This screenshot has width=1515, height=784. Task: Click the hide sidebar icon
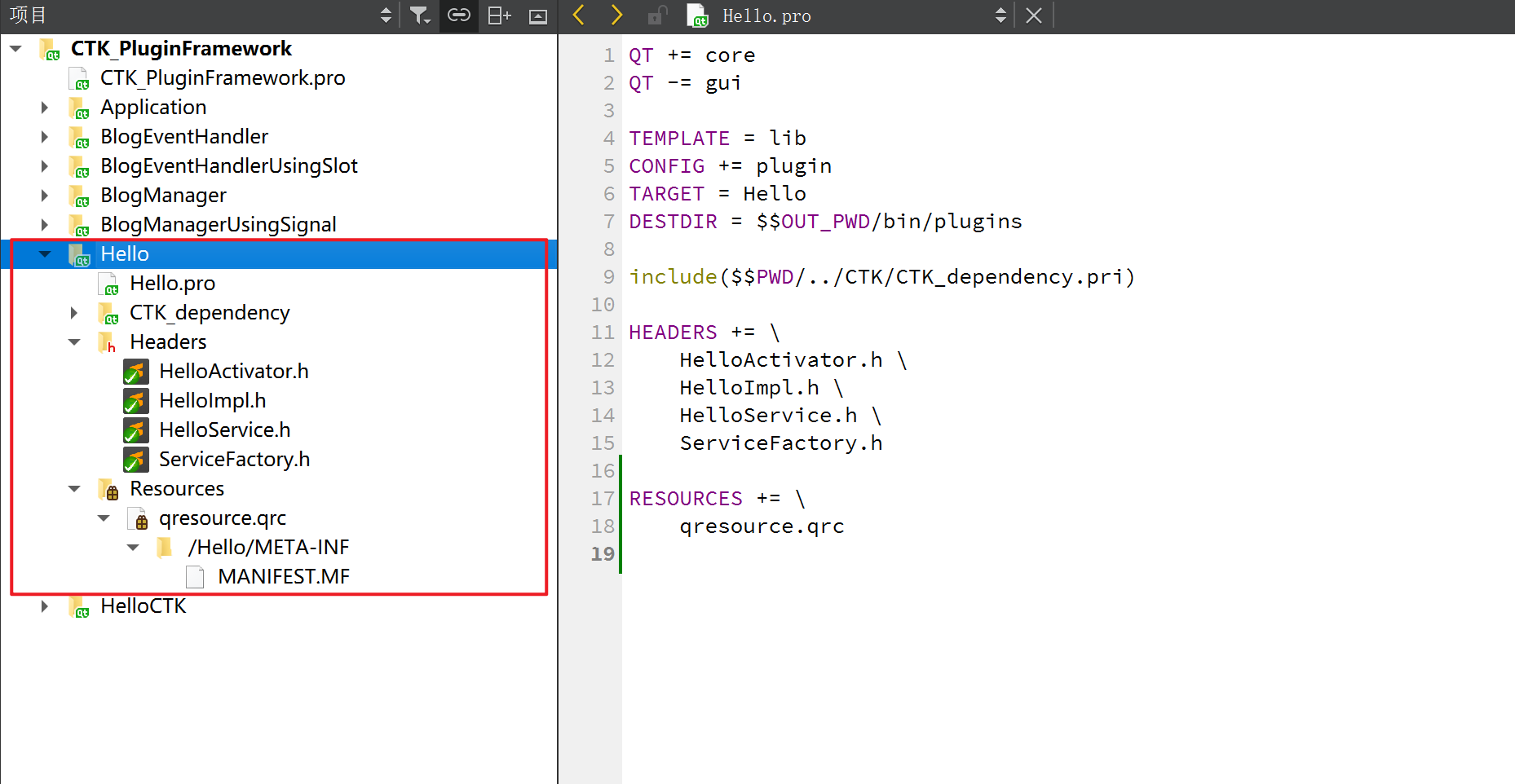click(x=537, y=15)
